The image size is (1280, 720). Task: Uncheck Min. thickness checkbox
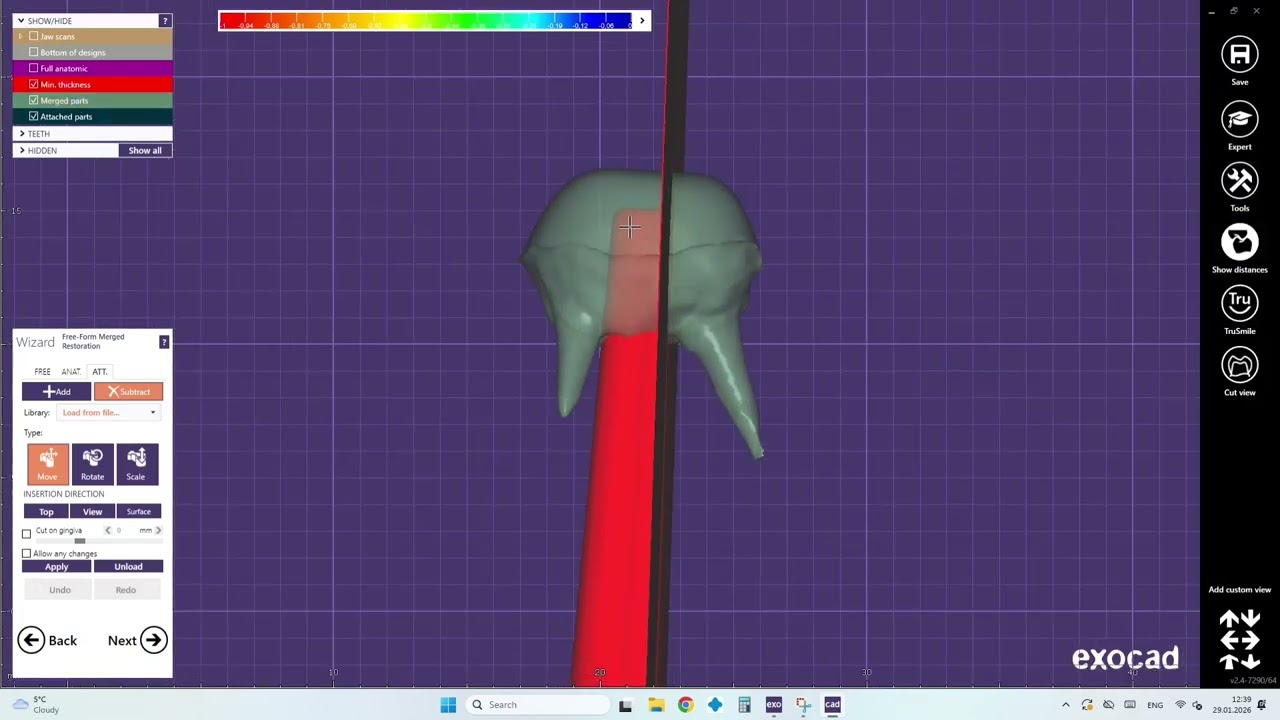[34, 84]
